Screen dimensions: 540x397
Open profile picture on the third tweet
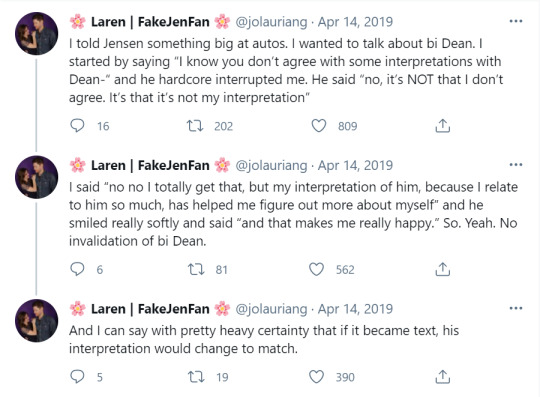(x=37, y=321)
